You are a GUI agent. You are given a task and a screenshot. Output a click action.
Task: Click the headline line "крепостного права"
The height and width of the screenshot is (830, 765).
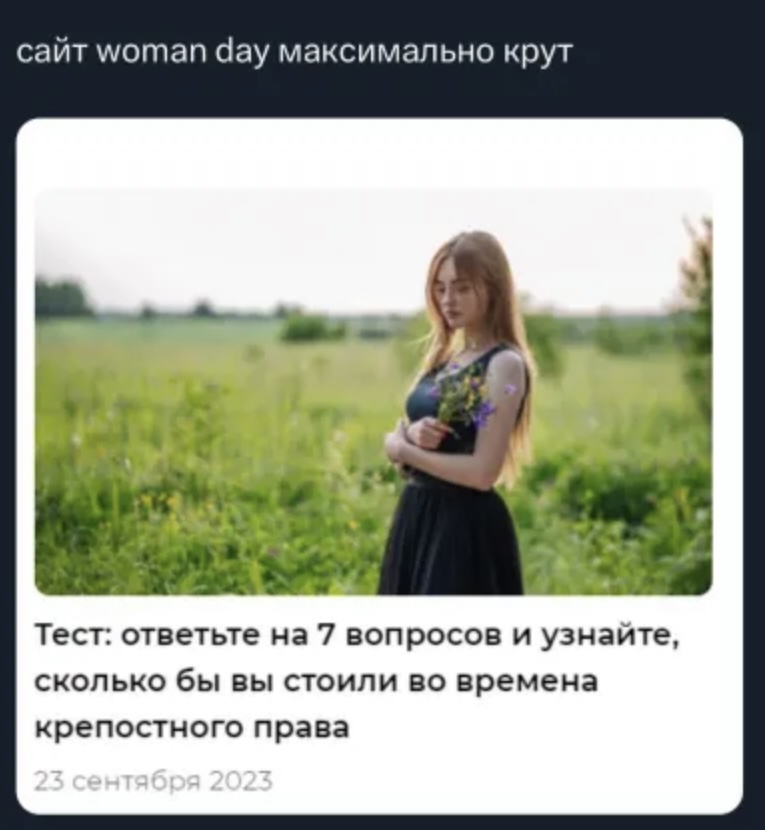tap(192, 728)
